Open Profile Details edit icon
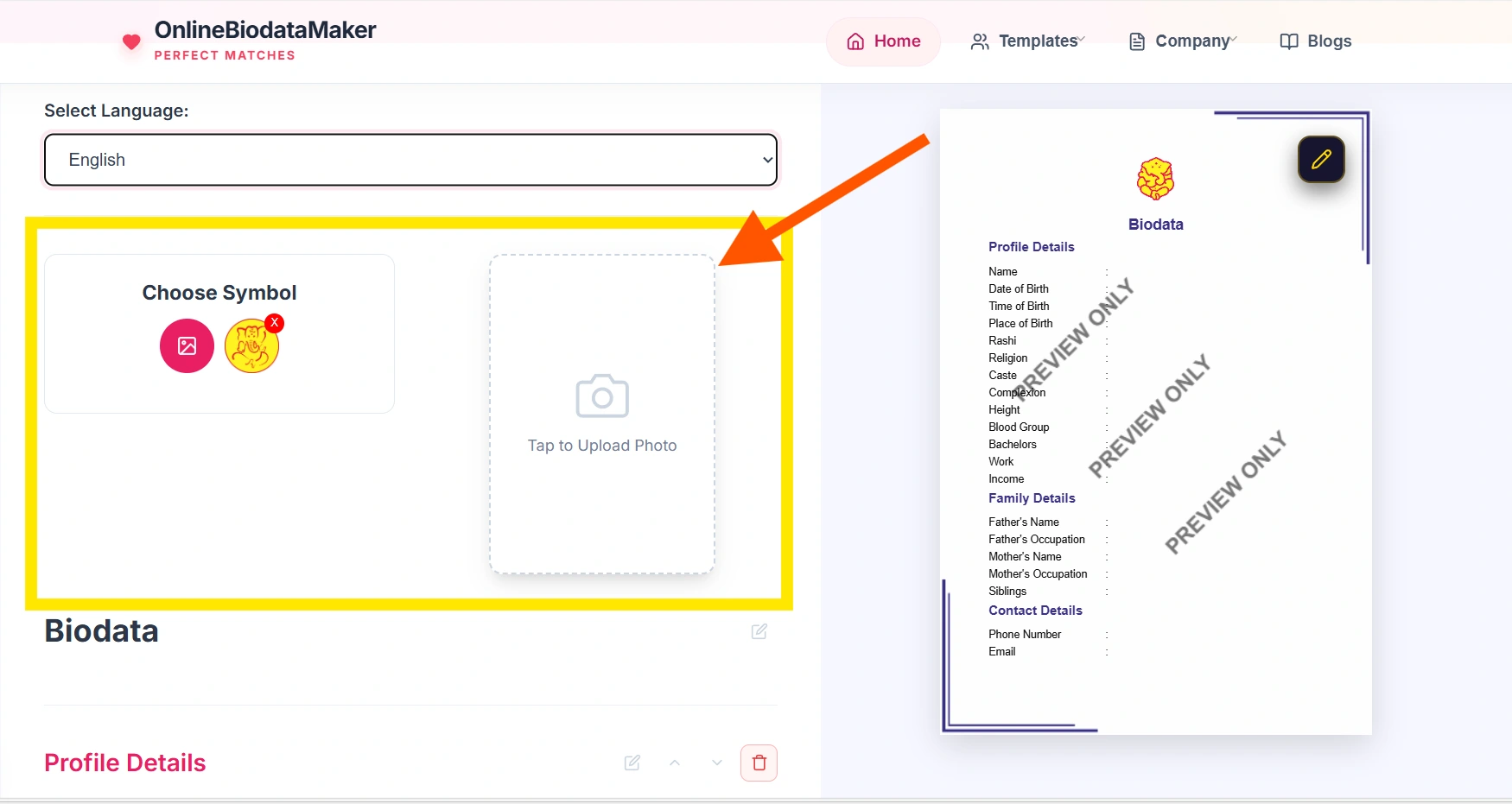This screenshot has height=804, width=1512. point(632,763)
